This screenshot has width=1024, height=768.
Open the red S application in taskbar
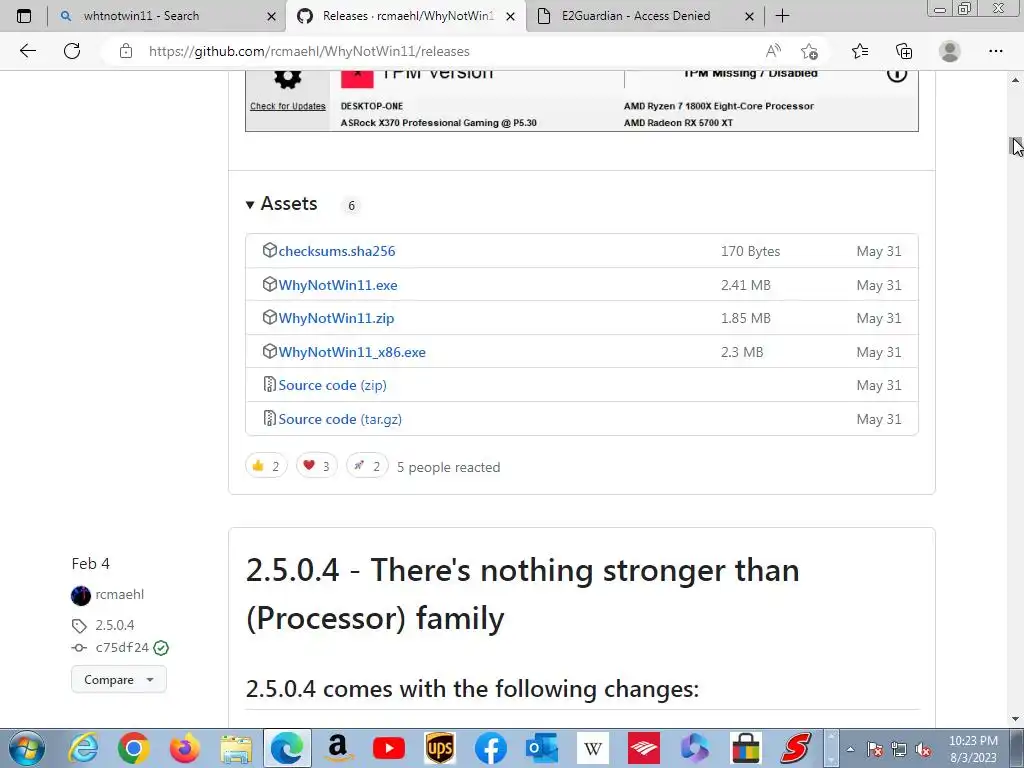click(796, 748)
